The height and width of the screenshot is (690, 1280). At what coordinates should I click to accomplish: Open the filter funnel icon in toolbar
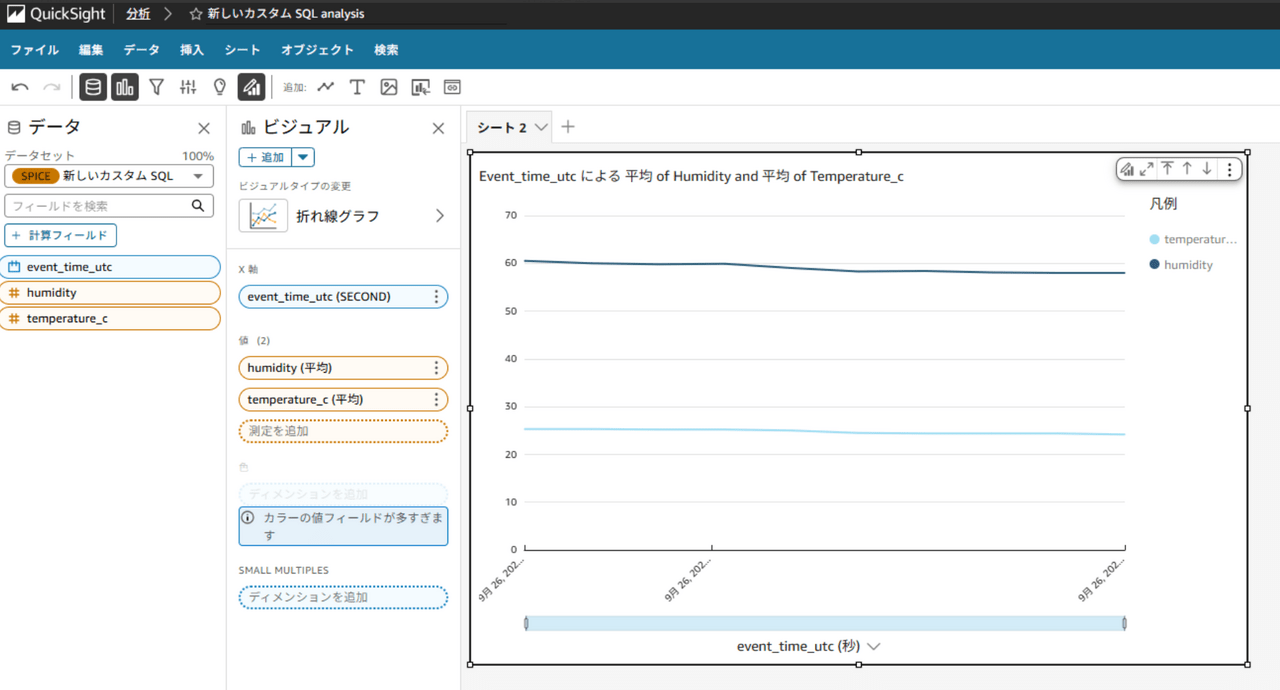pyautogui.click(x=157, y=88)
